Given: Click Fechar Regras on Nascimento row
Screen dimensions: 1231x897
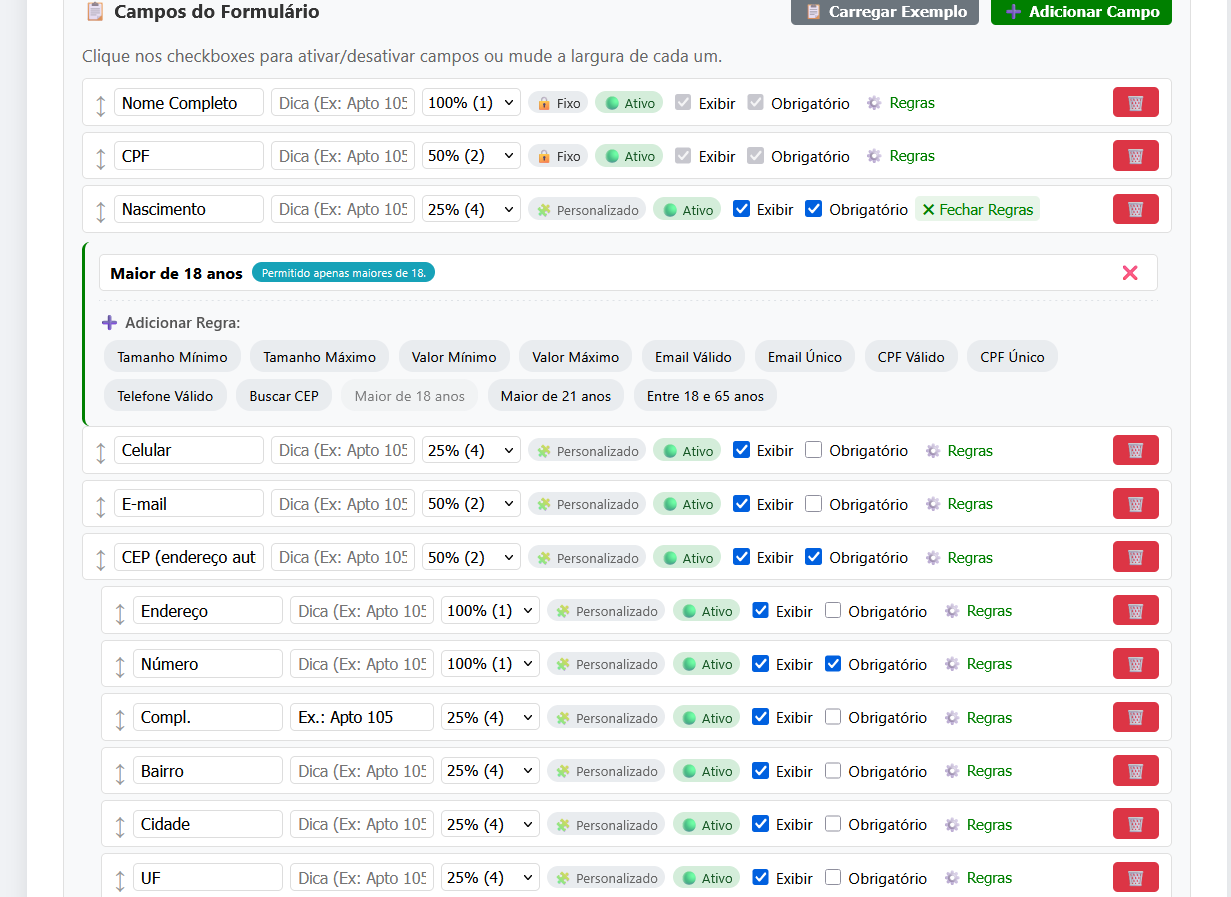Looking at the screenshot, I should coord(977,209).
